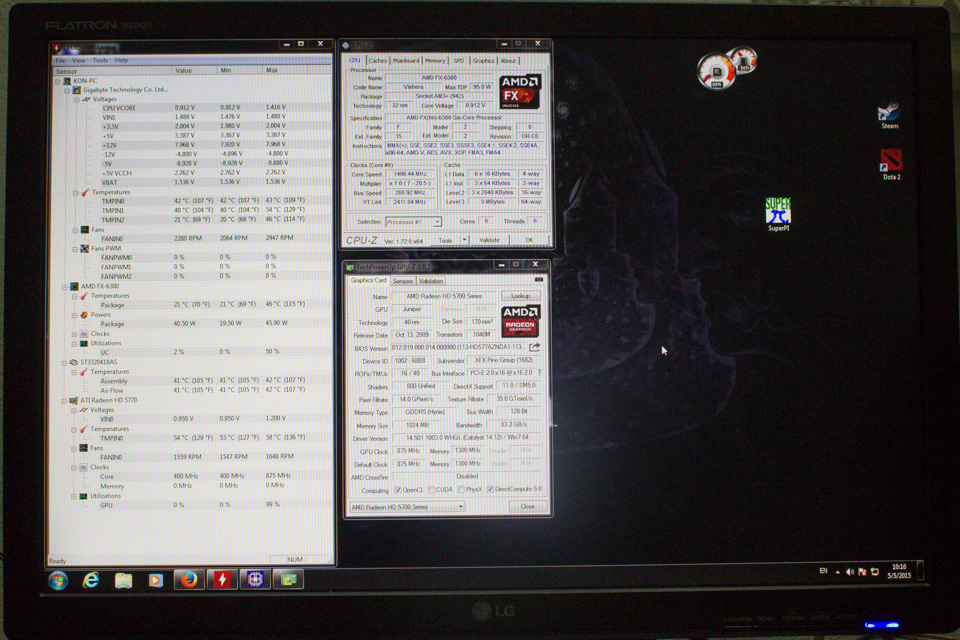960x640 pixels.
Task: Toggle OpenCL checkbox in GPU-Z
Action: [398, 489]
